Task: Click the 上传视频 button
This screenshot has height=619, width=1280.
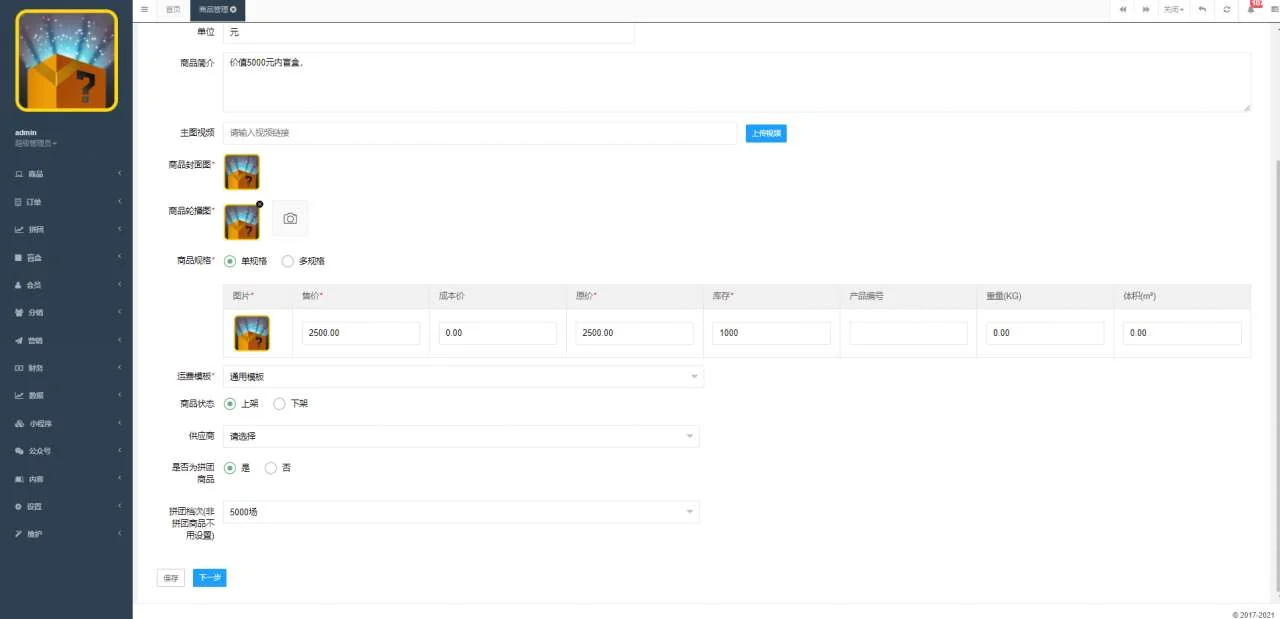Action: [766, 133]
